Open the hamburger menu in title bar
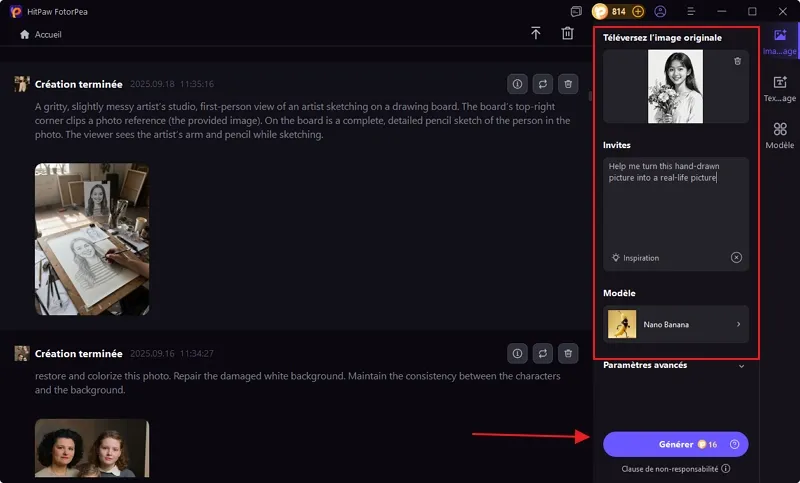800x483 pixels. click(x=691, y=12)
